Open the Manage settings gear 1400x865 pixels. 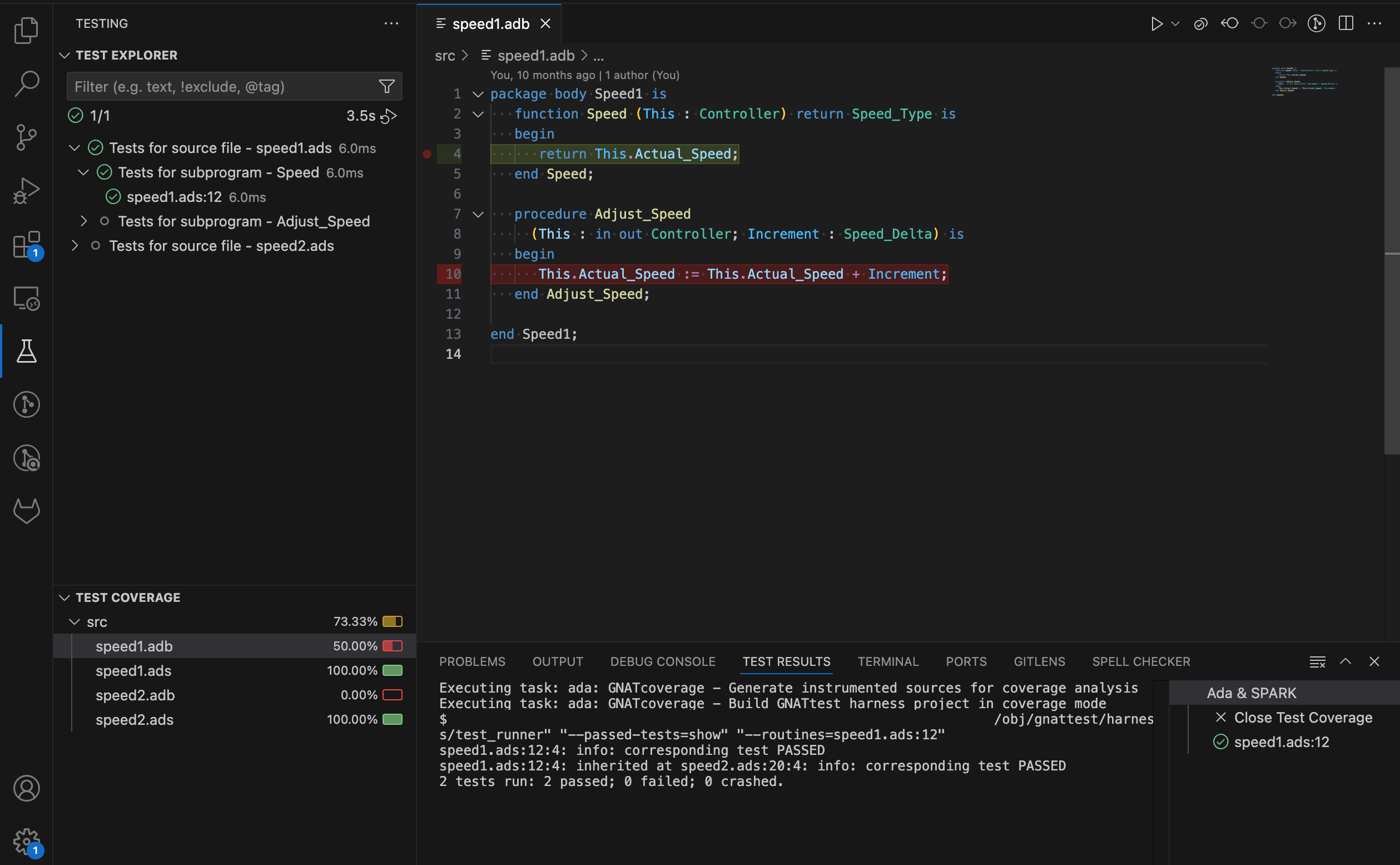pyautogui.click(x=26, y=842)
